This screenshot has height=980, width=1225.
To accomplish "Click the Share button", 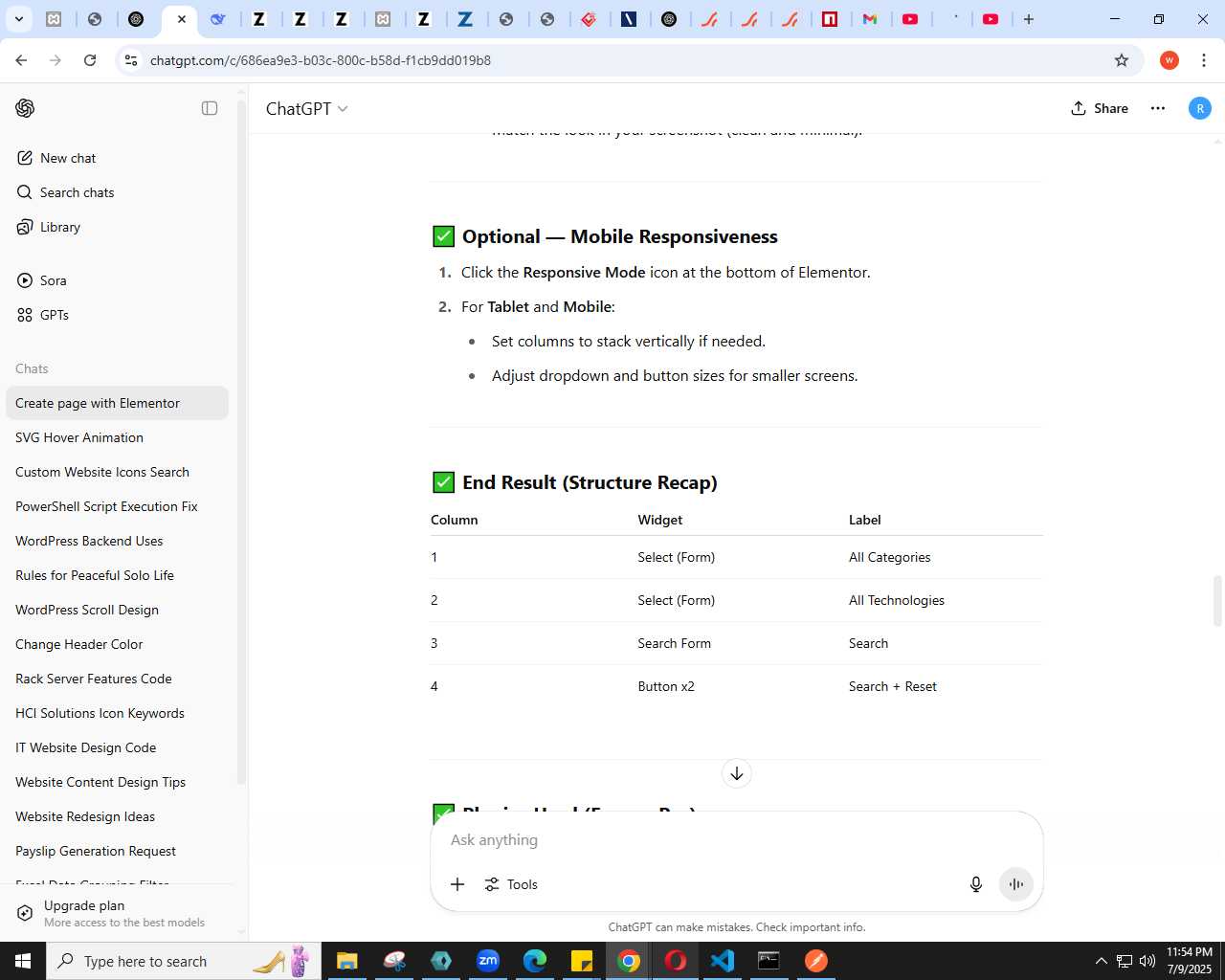I will coord(1100,108).
